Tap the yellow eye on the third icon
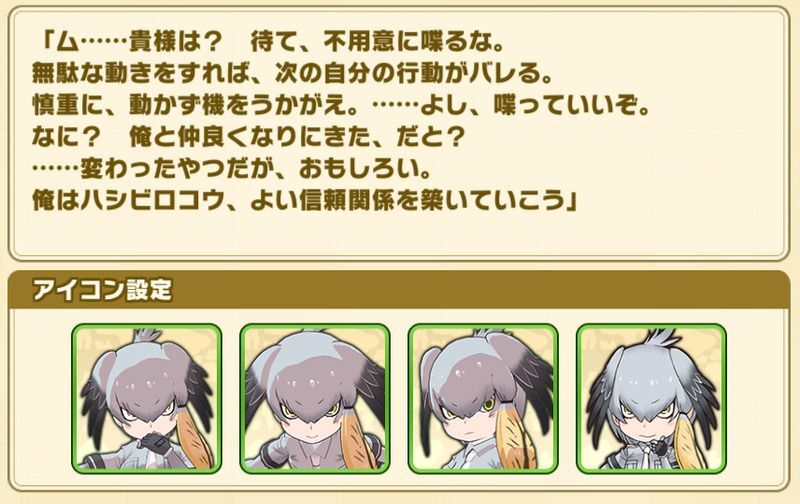 tap(489, 405)
